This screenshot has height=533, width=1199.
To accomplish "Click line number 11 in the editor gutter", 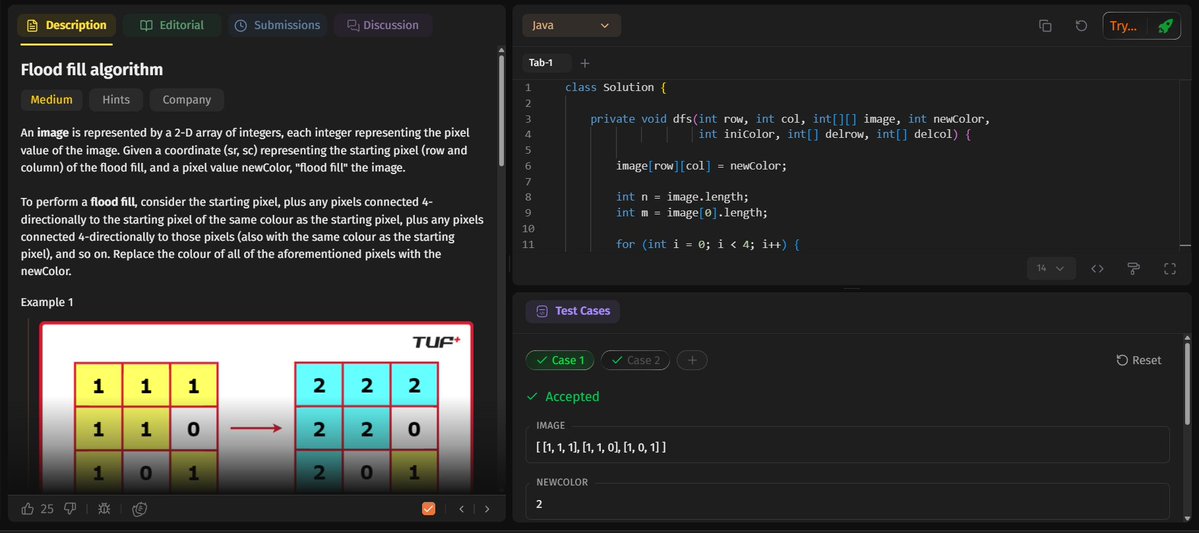I will tap(528, 245).
